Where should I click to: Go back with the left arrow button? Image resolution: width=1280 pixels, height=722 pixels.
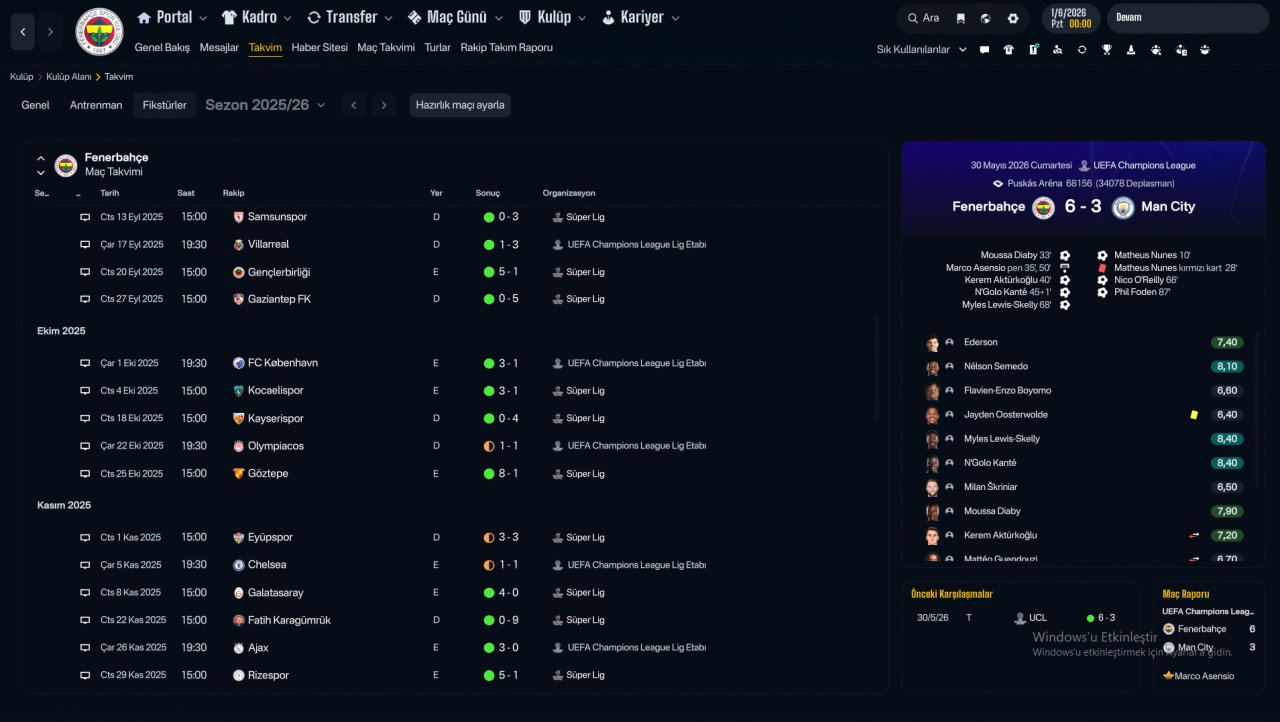tap(23, 32)
